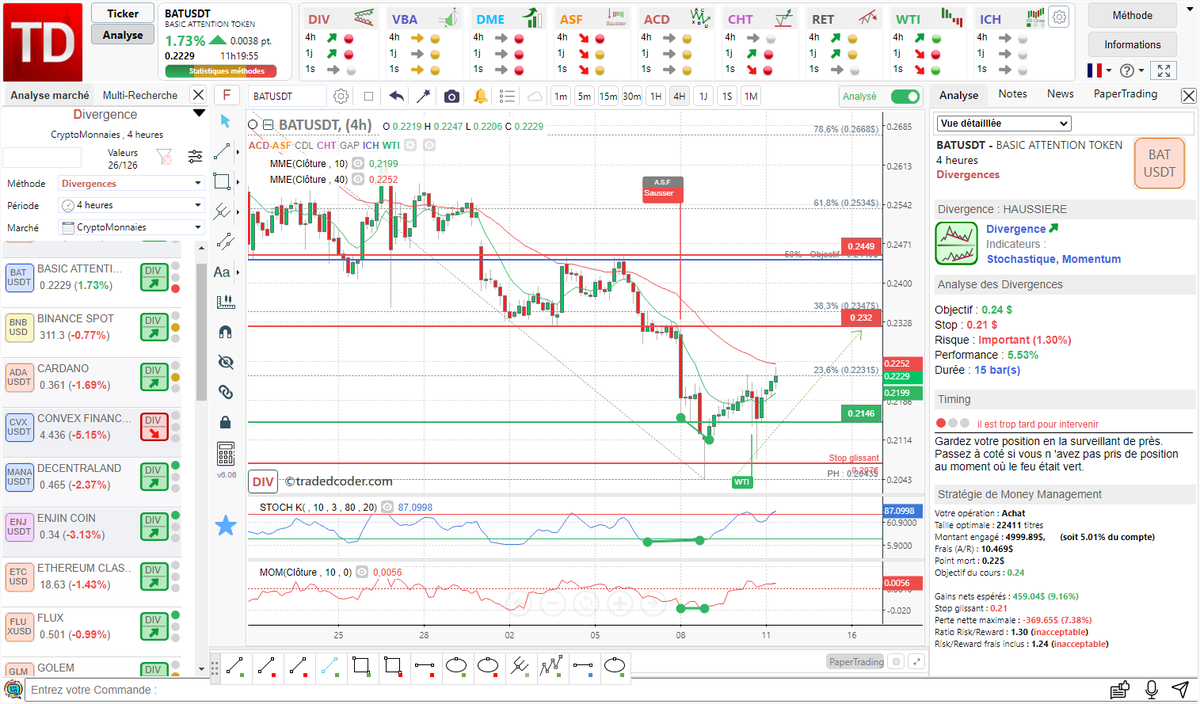Click the Ticker button

[123, 13]
